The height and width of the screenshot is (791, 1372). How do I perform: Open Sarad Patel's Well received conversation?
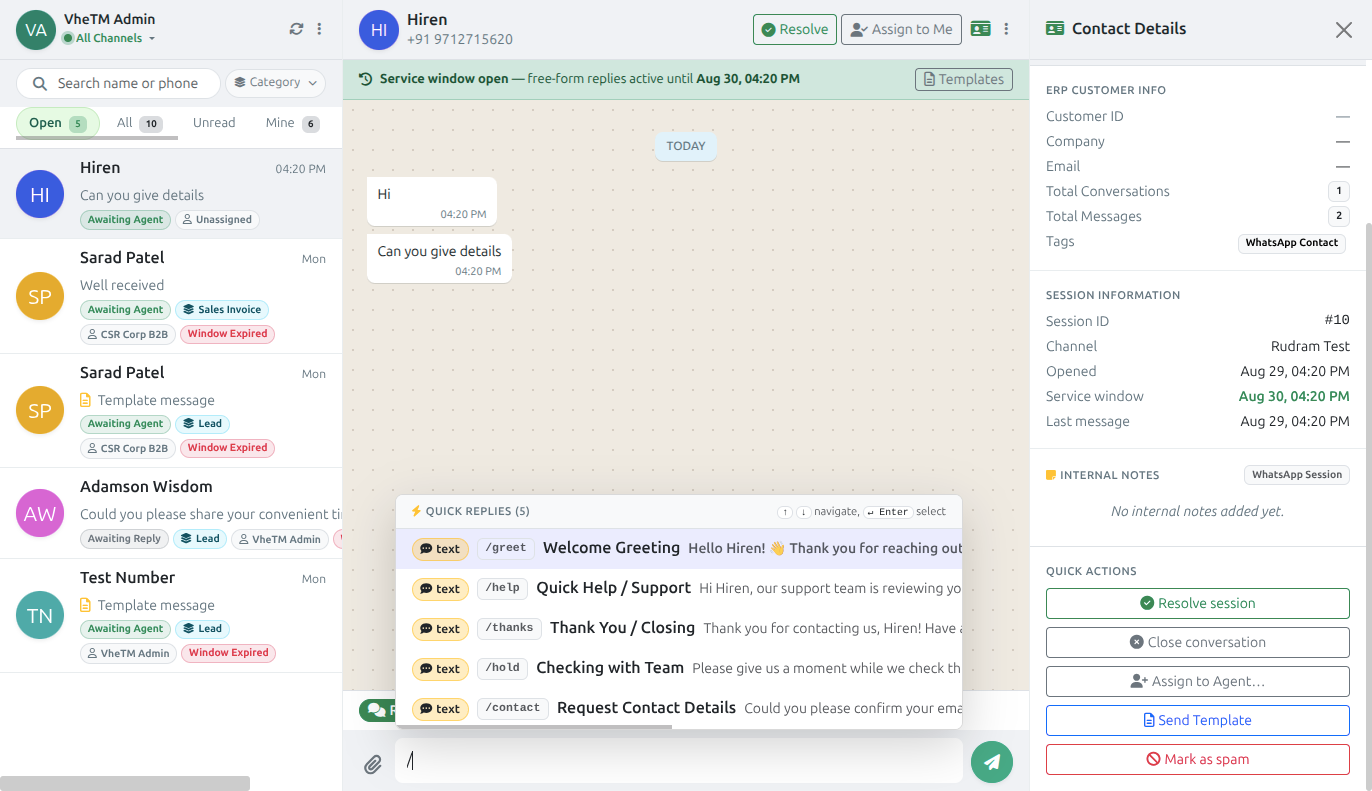171,296
